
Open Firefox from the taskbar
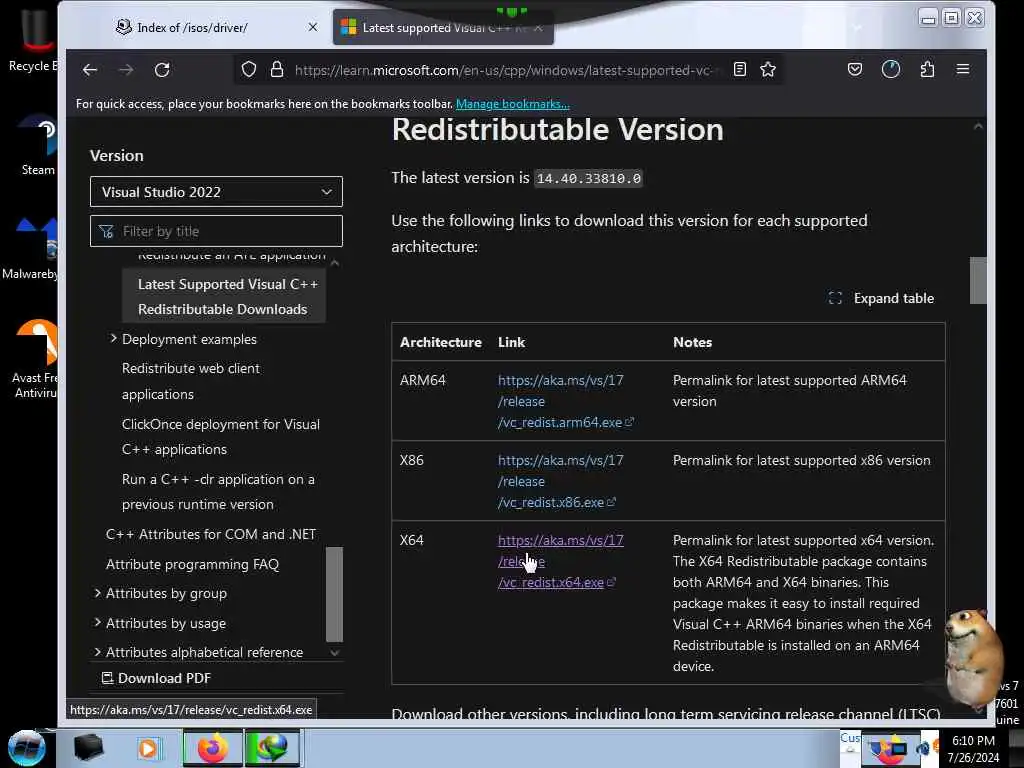tap(212, 748)
